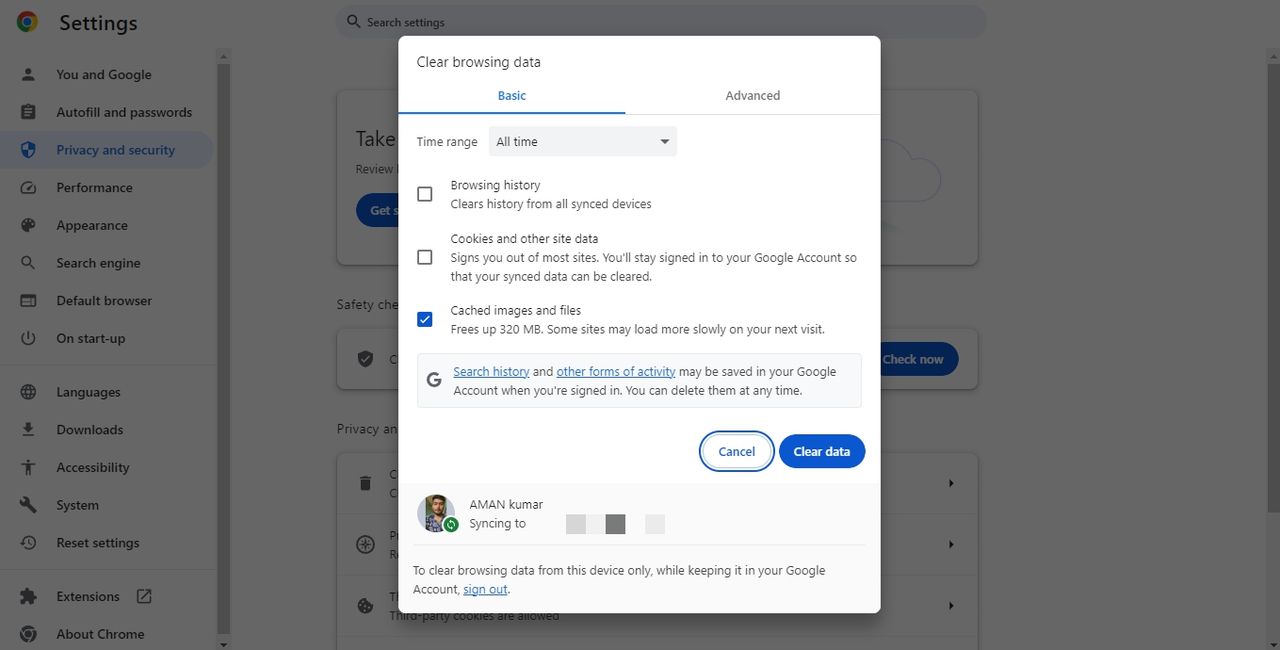Click the magnifier icon in the search settings bar
Image resolution: width=1280 pixels, height=650 pixels.
[x=353, y=21]
